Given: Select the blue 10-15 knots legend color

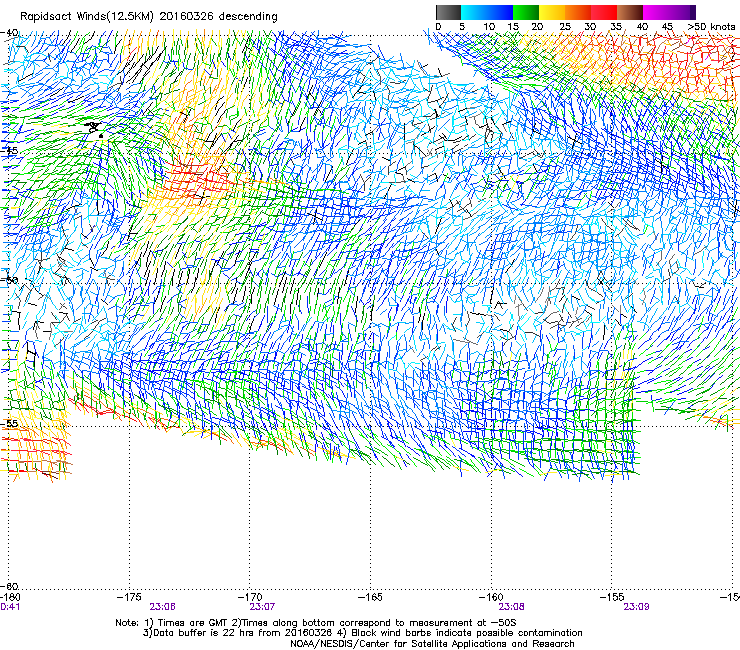Looking at the screenshot, I should click(500, 12).
